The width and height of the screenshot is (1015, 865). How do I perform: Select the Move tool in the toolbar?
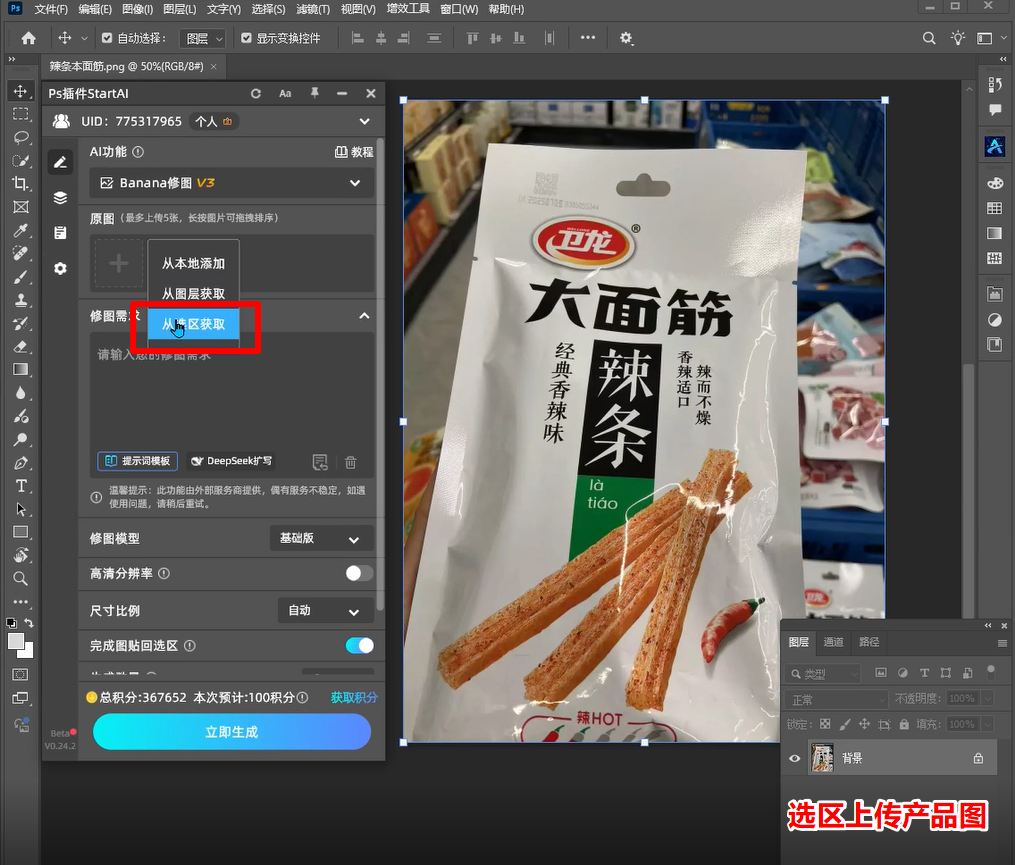21,91
